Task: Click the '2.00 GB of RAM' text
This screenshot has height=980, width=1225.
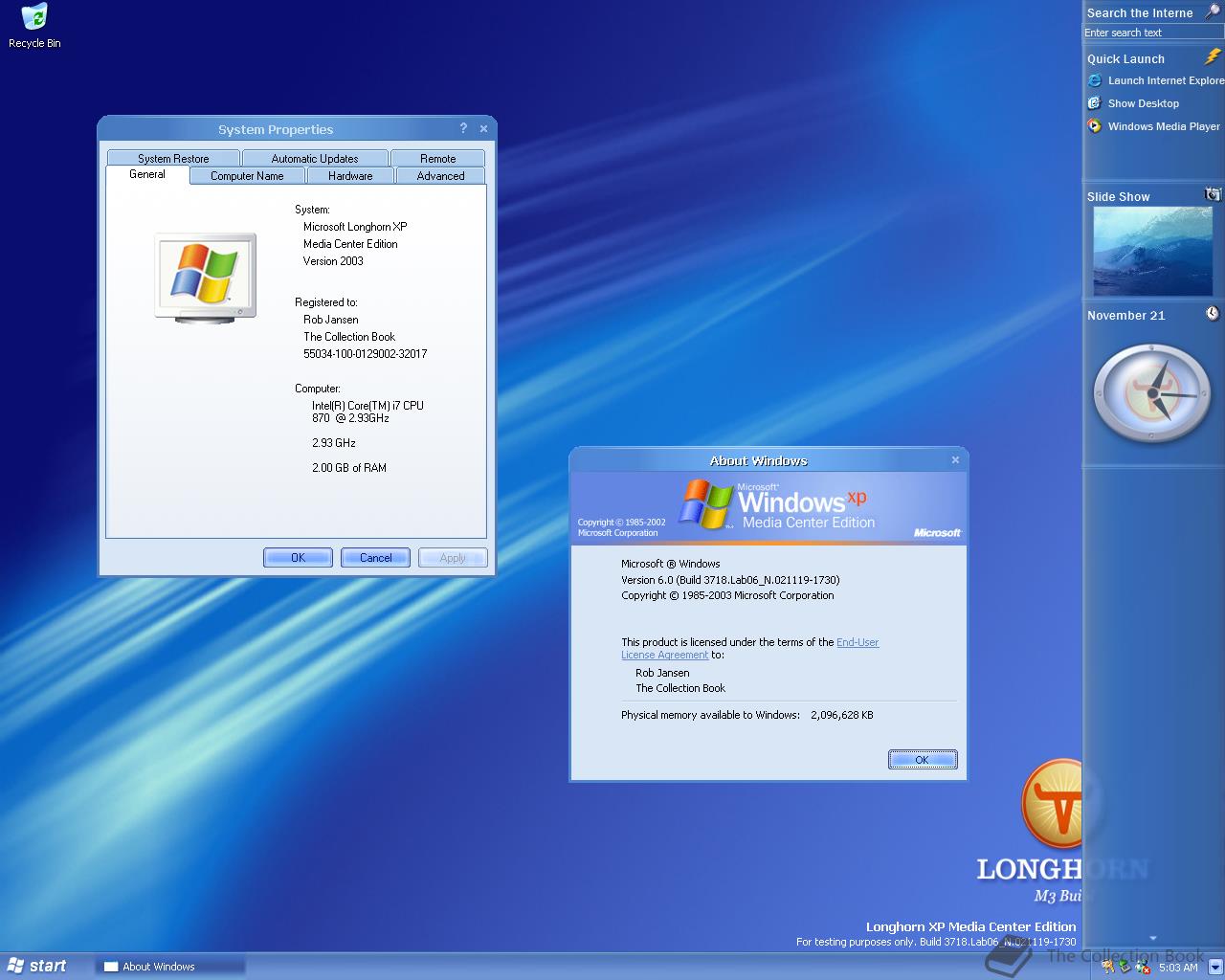Action: pyautogui.click(x=349, y=468)
